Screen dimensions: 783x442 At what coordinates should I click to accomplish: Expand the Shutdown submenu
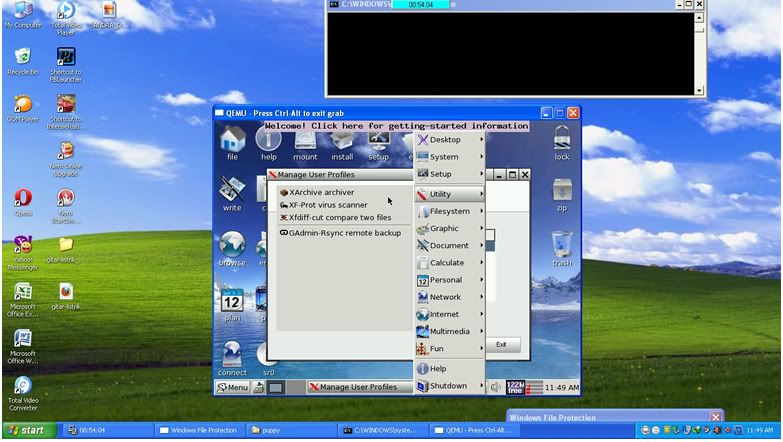coord(450,386)
